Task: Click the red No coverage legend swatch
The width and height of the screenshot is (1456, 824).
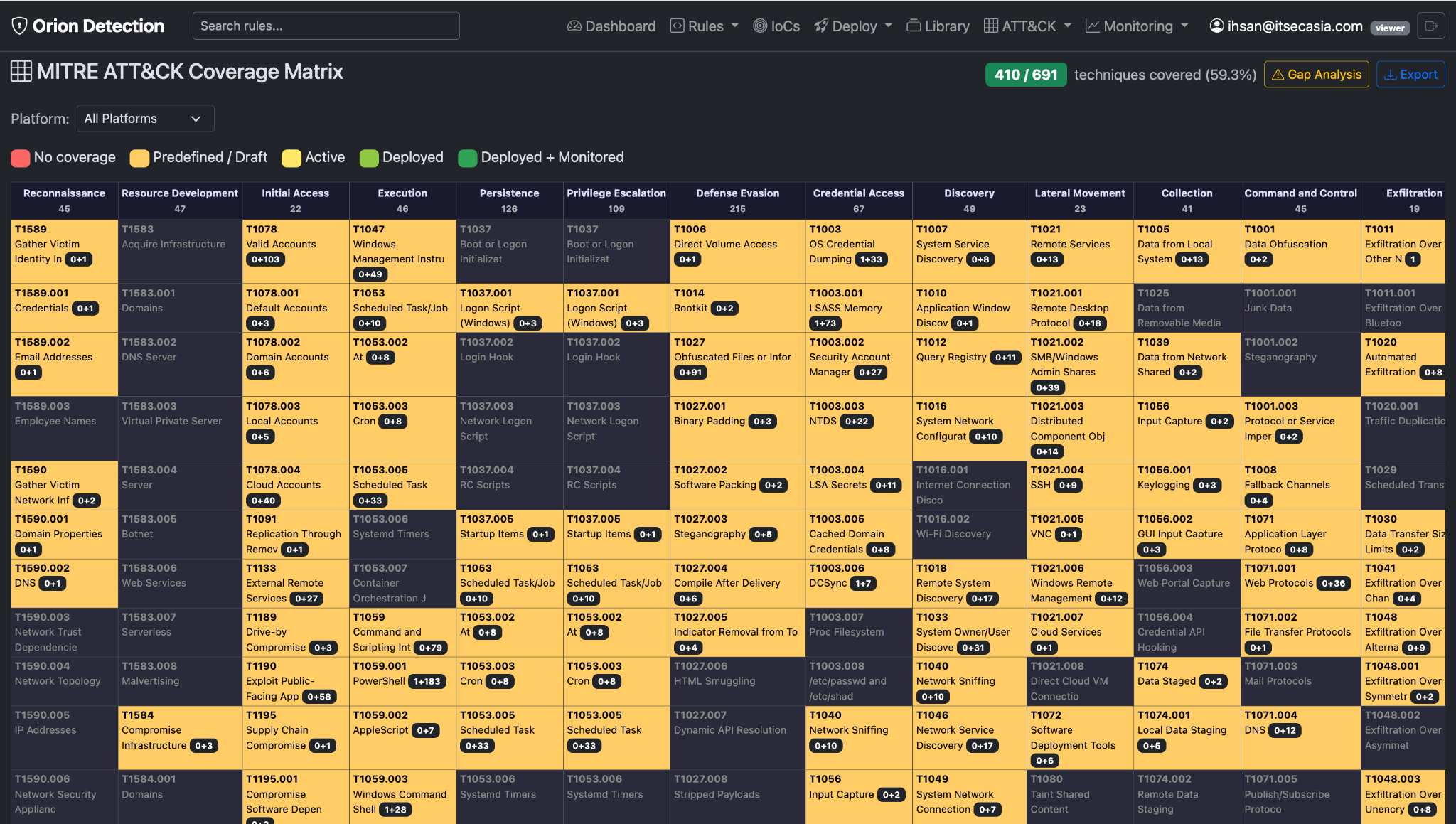Action: tap(21, 158)
